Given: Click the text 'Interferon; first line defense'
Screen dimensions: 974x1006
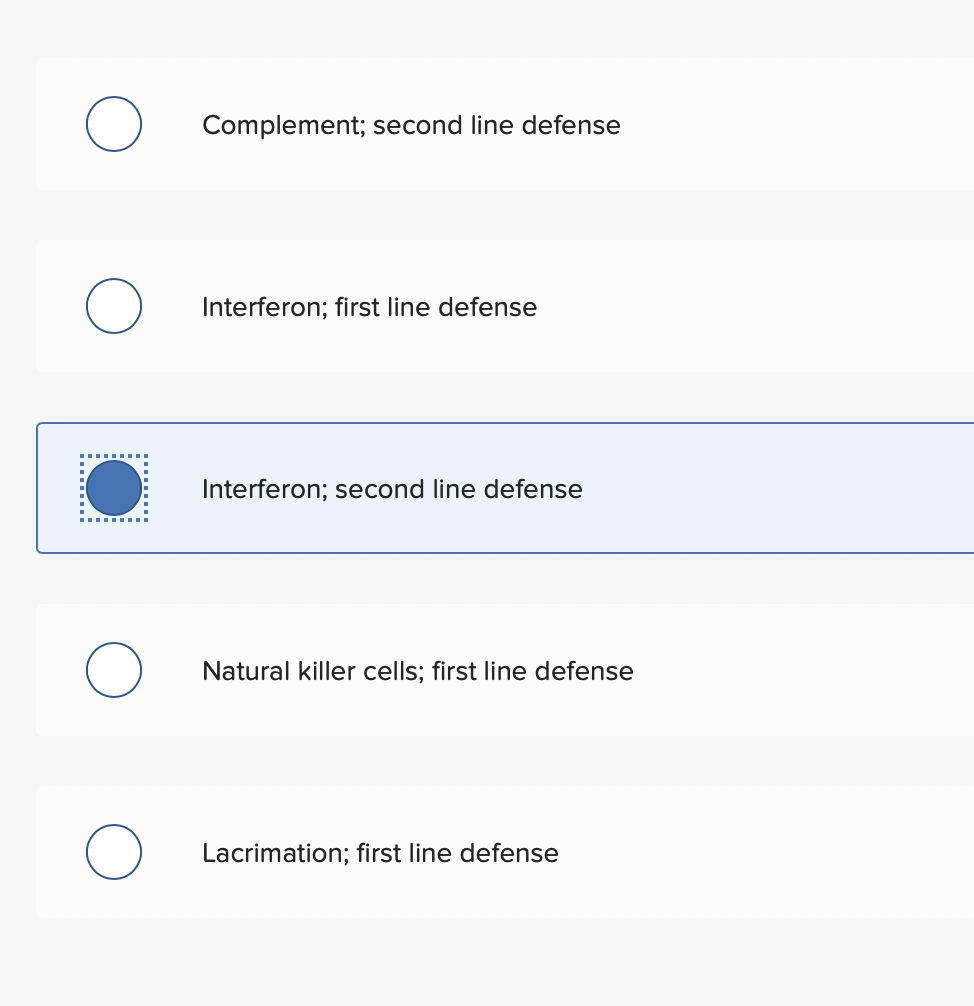Looking at the screenshot, I should [370, 307].
